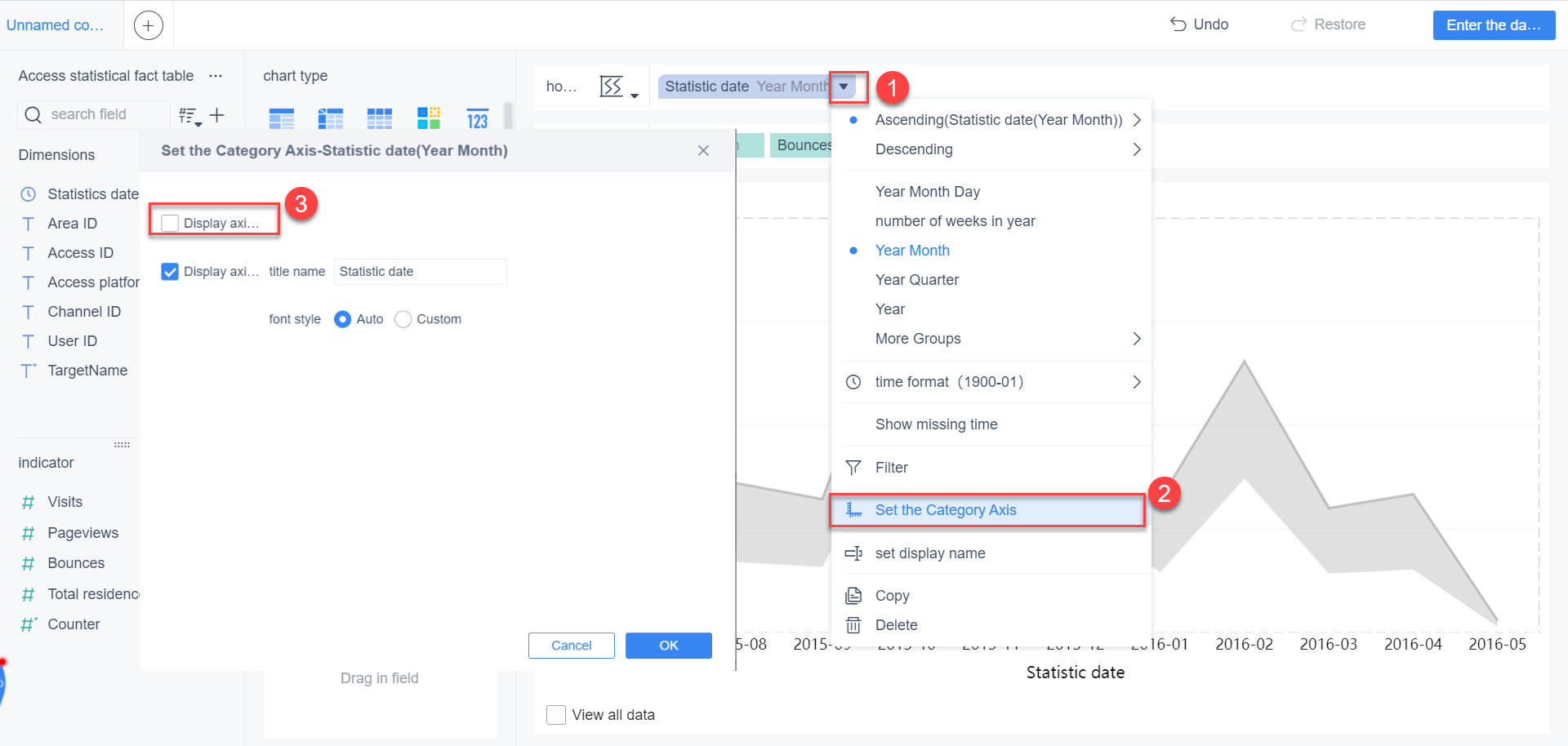Uncheck the Display axis title checkbox
This screenshot has width=1568, height=746.
pyautogui.click(x=170, y=272)
